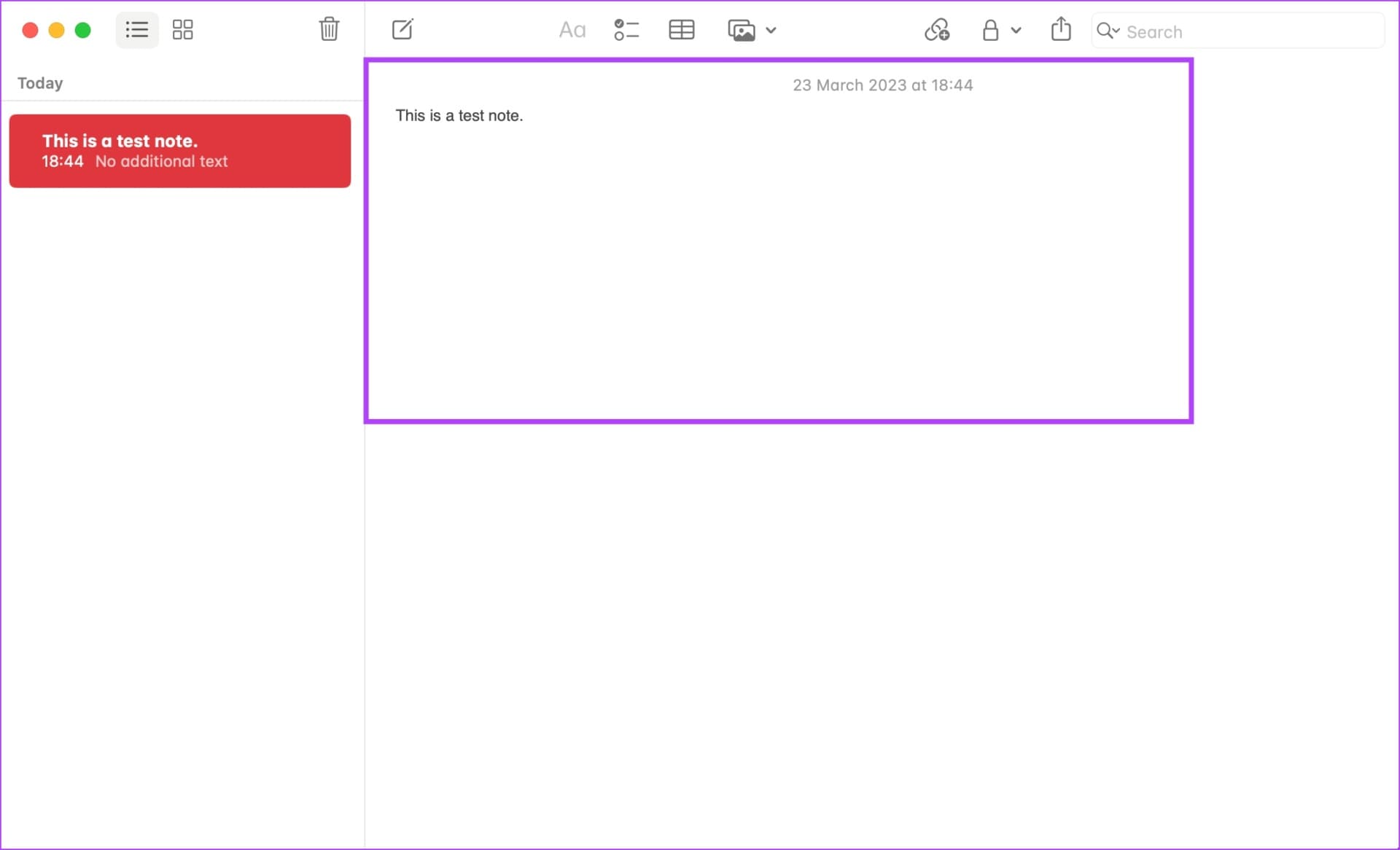Select the 'This is a test note.' list item

click(180, 151)
